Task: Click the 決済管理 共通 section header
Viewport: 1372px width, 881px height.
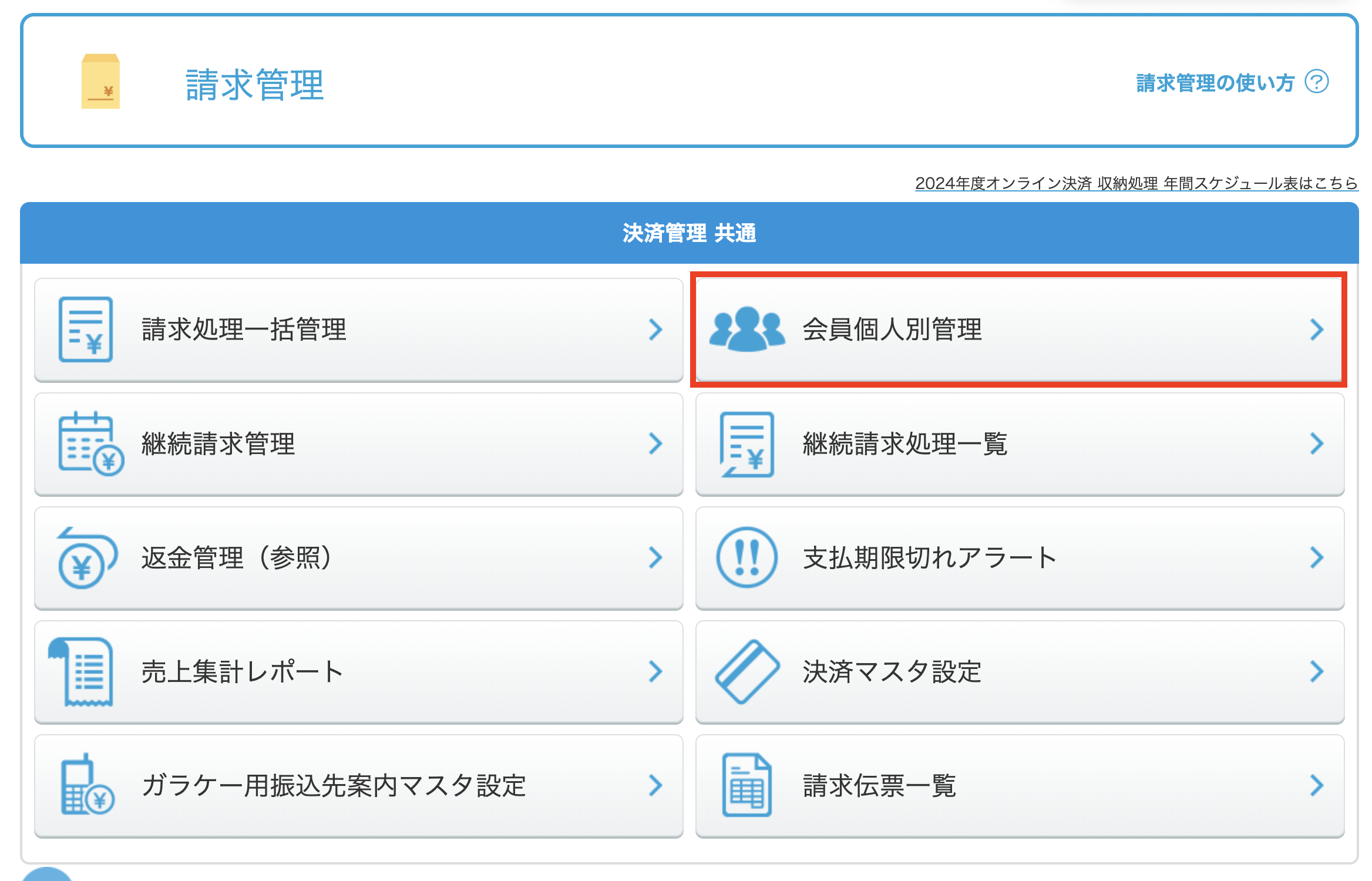Action: pyautogui.click(x=690, y=233)
